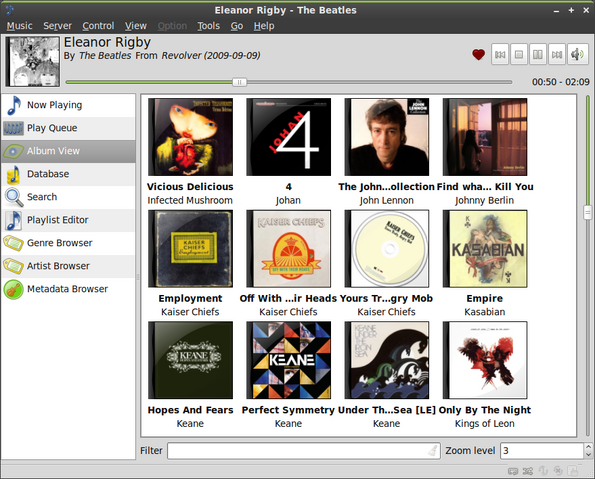This screenshot has height=479, width=595.
Task: Open the Now Playing view
Action: click(x=68, y=105)
